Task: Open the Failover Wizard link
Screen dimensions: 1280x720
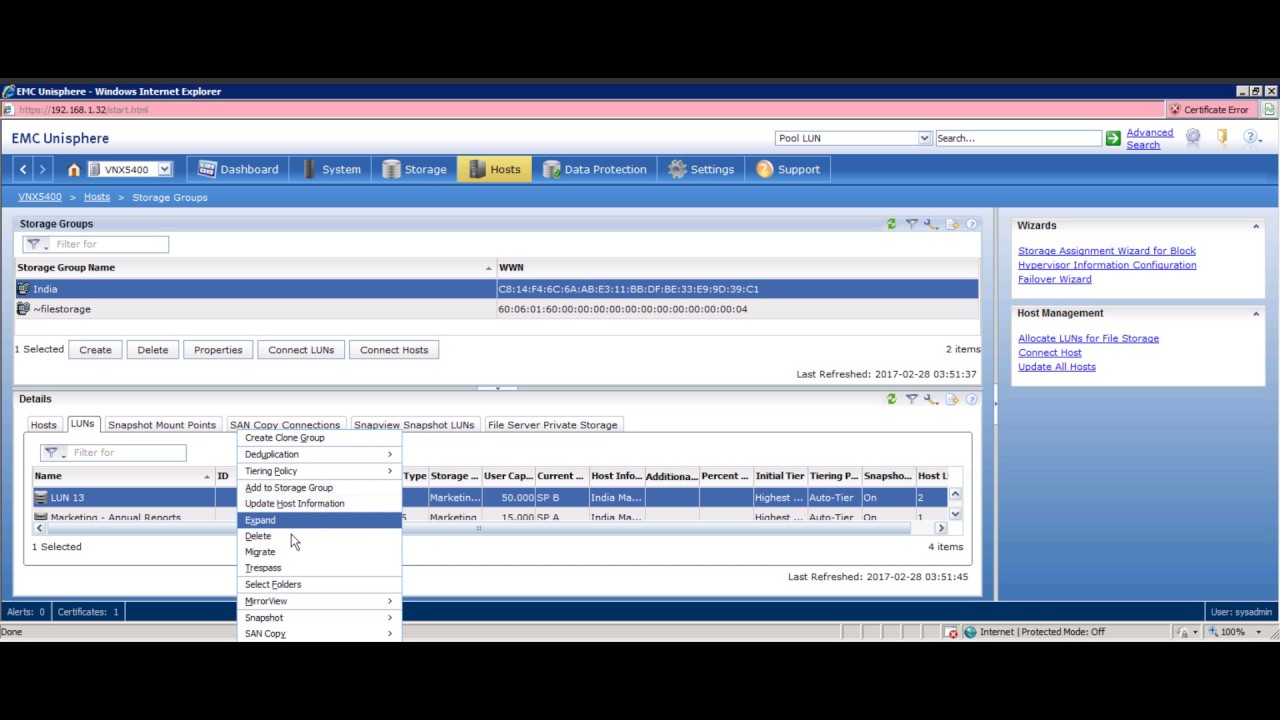Action: point(1054,279)
